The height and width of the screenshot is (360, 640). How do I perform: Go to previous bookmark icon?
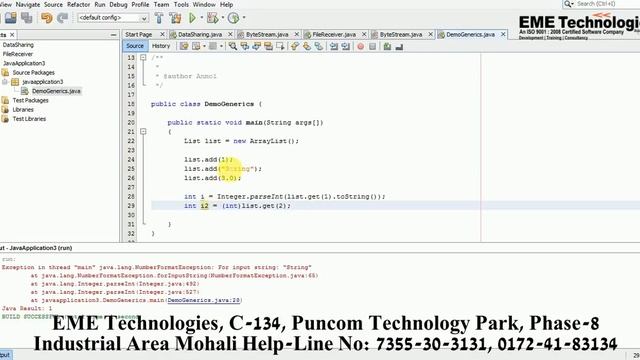pyautogui.click(x=295, y=47)
